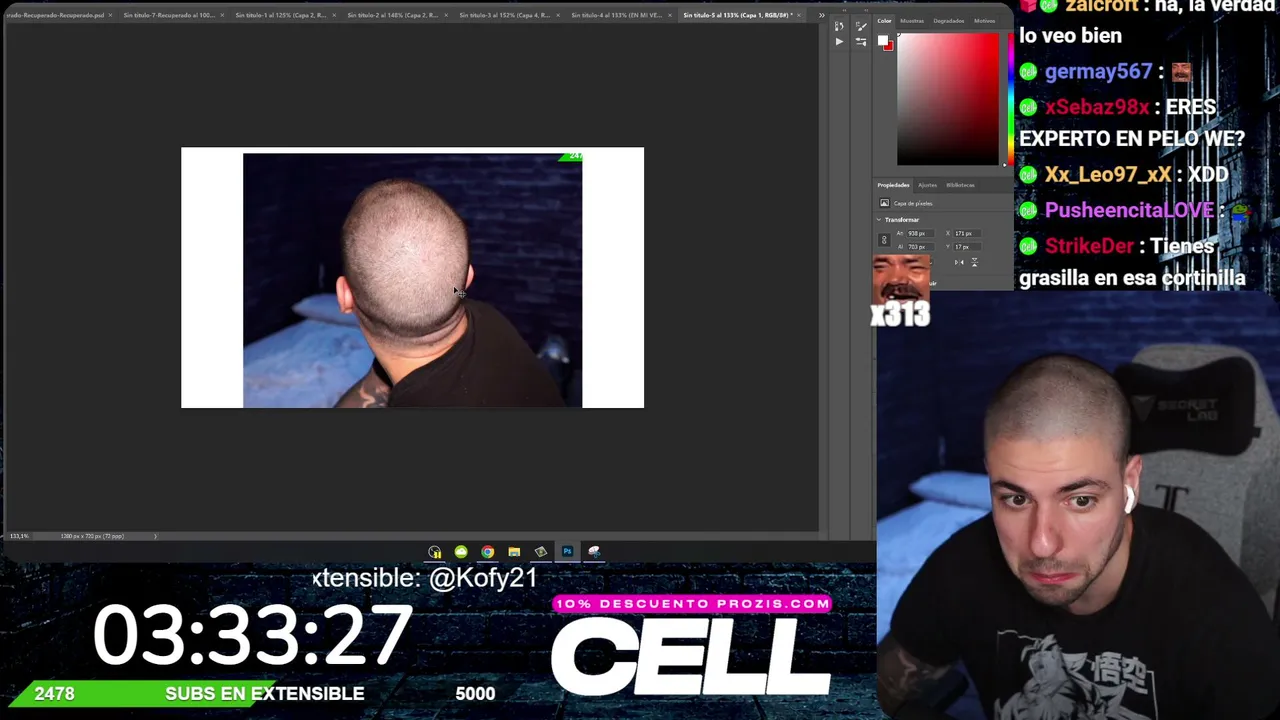This screenshot has width=1280, height=720.
Task: Click the green round taskbar app icon
Action: point(461,551)
